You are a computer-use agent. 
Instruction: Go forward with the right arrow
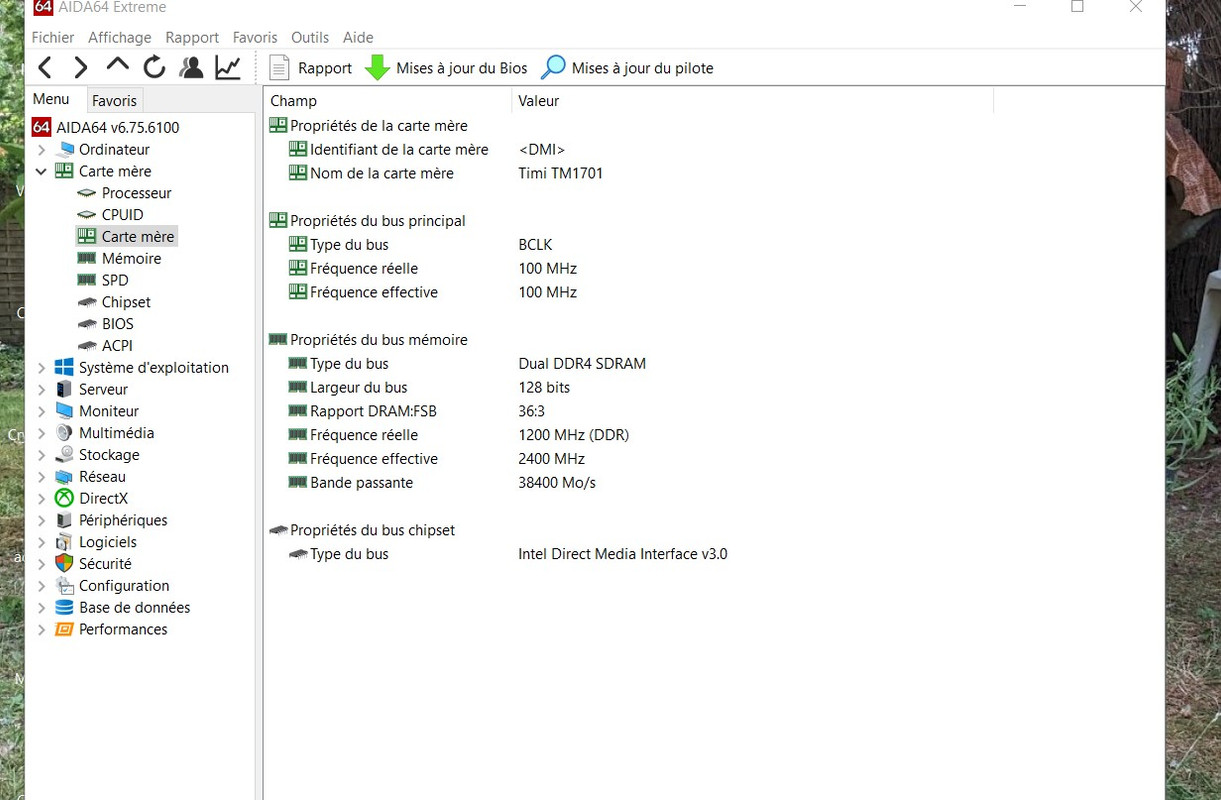(81, 68)
